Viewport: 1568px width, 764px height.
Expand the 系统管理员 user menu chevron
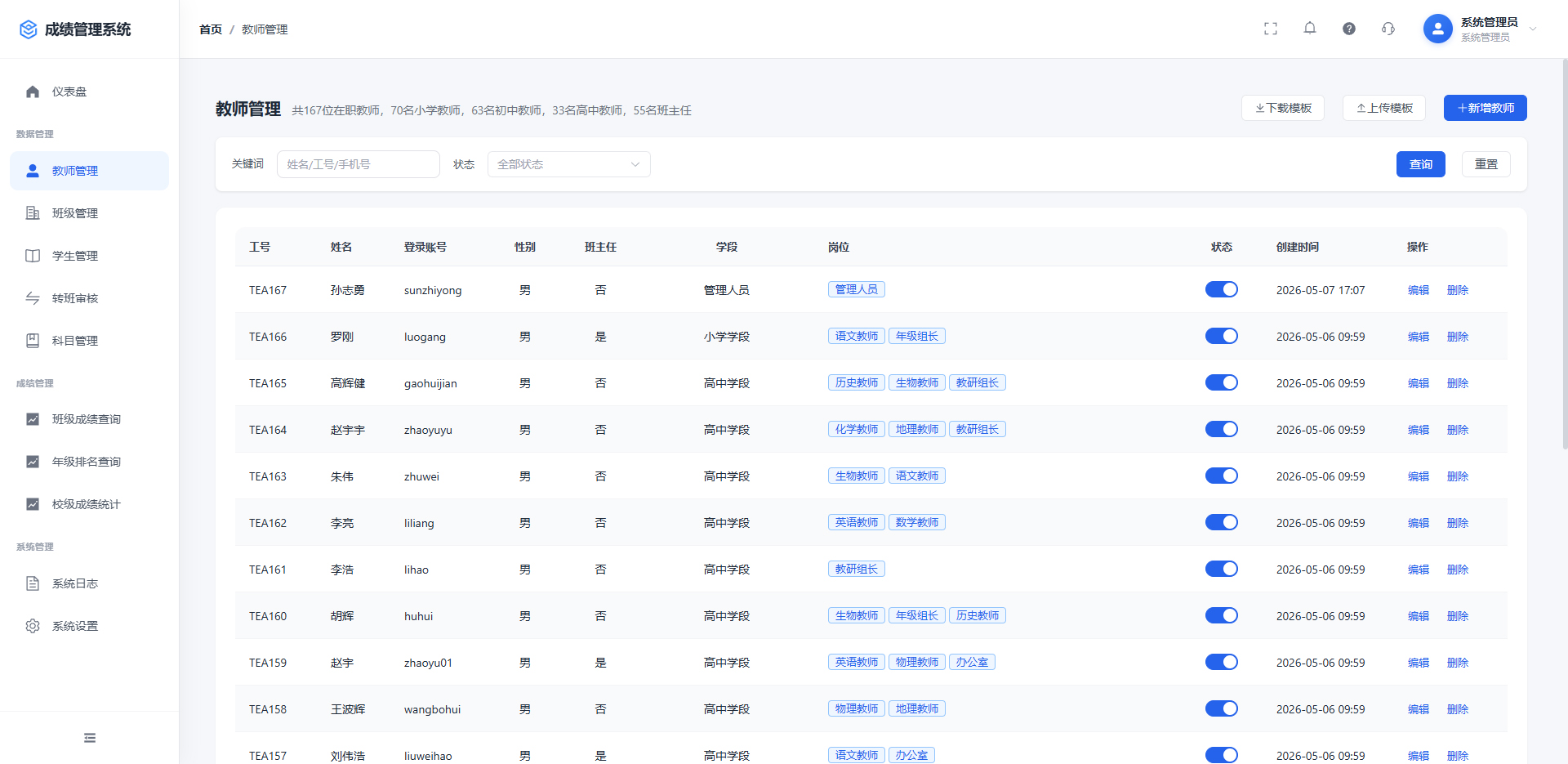click(x=1533, y=29)
